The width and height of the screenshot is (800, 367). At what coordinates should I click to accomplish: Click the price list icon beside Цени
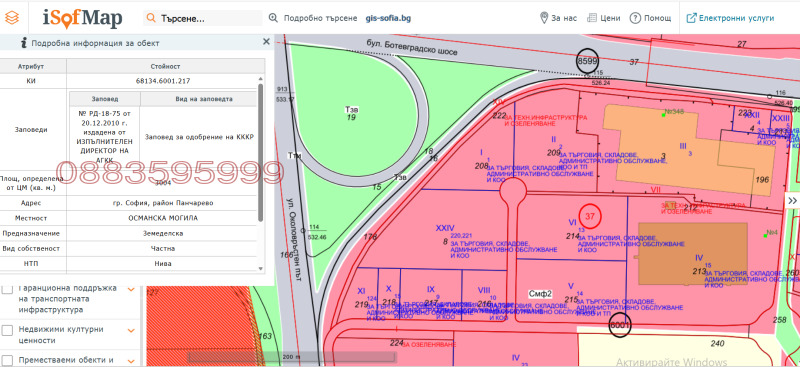pyautogui.click(x=591, y=18)
